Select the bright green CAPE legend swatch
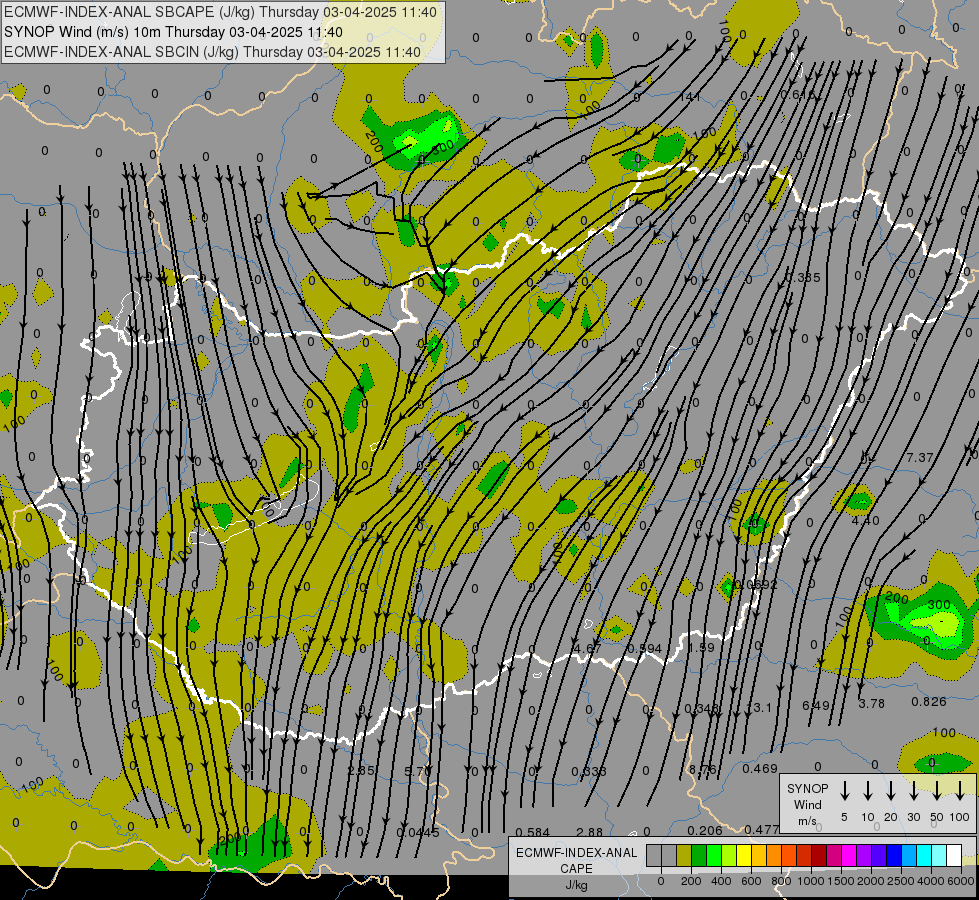 tap(714, 855)
